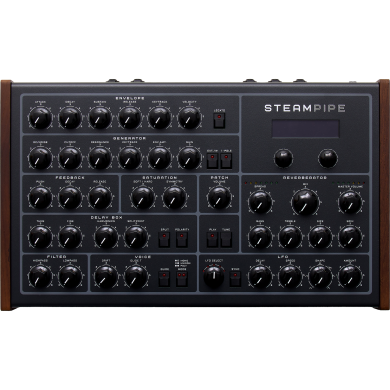Click the Envelope Sustain knob

coord(100,118)
